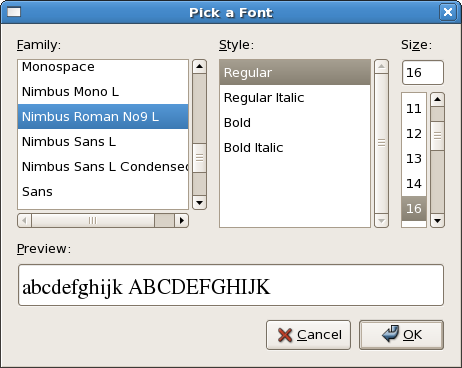Click Family list vertical scrollbar thumb
This screenshot has height=368, width=462.
pyautogui.click(x=199, y=158)
